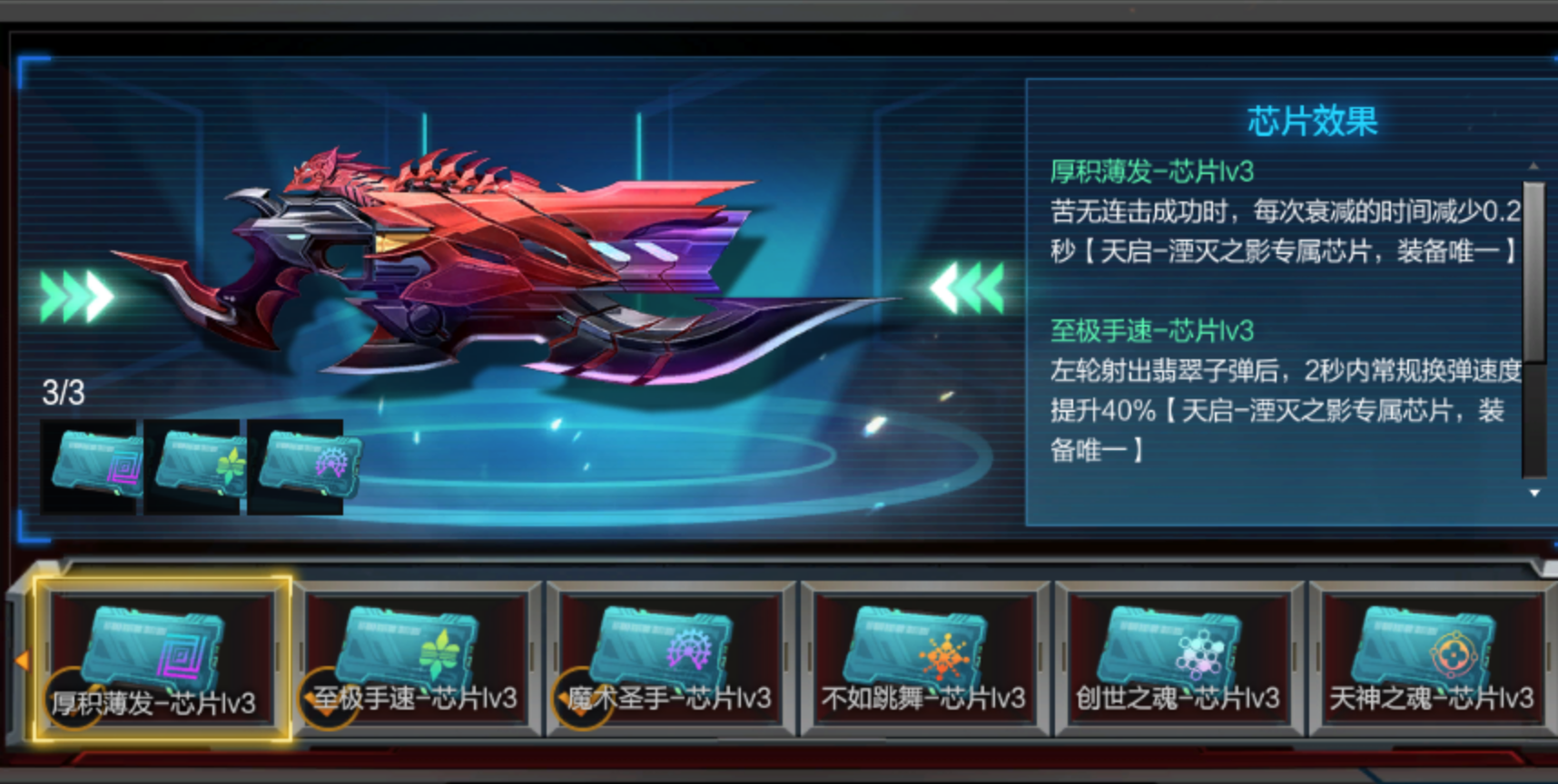Click the chip effects panel scrollbar thumb
Viewport: 1558px width, 784px height.
click(1533, 272)
